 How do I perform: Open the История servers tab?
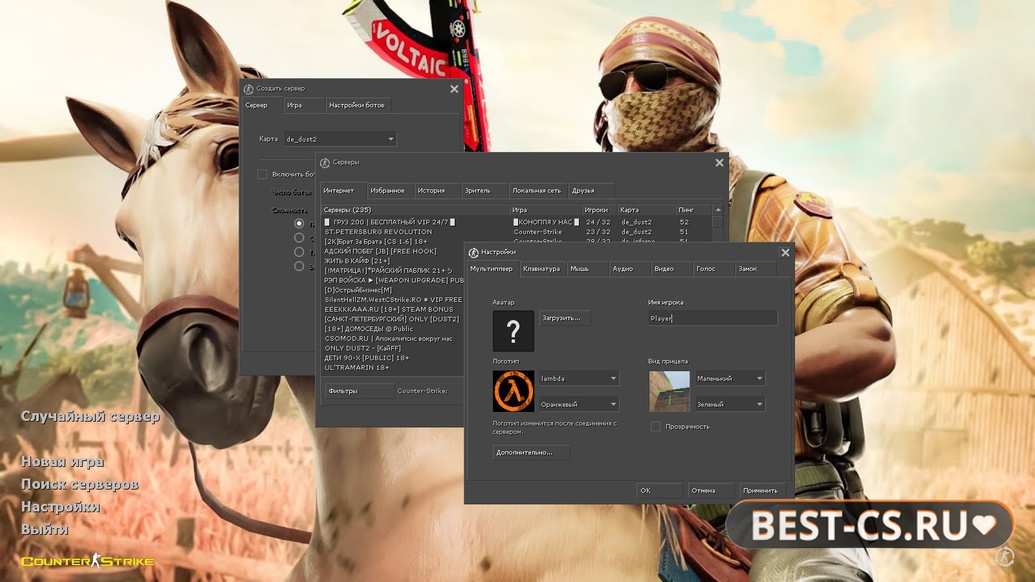click(x=436, y=191)
